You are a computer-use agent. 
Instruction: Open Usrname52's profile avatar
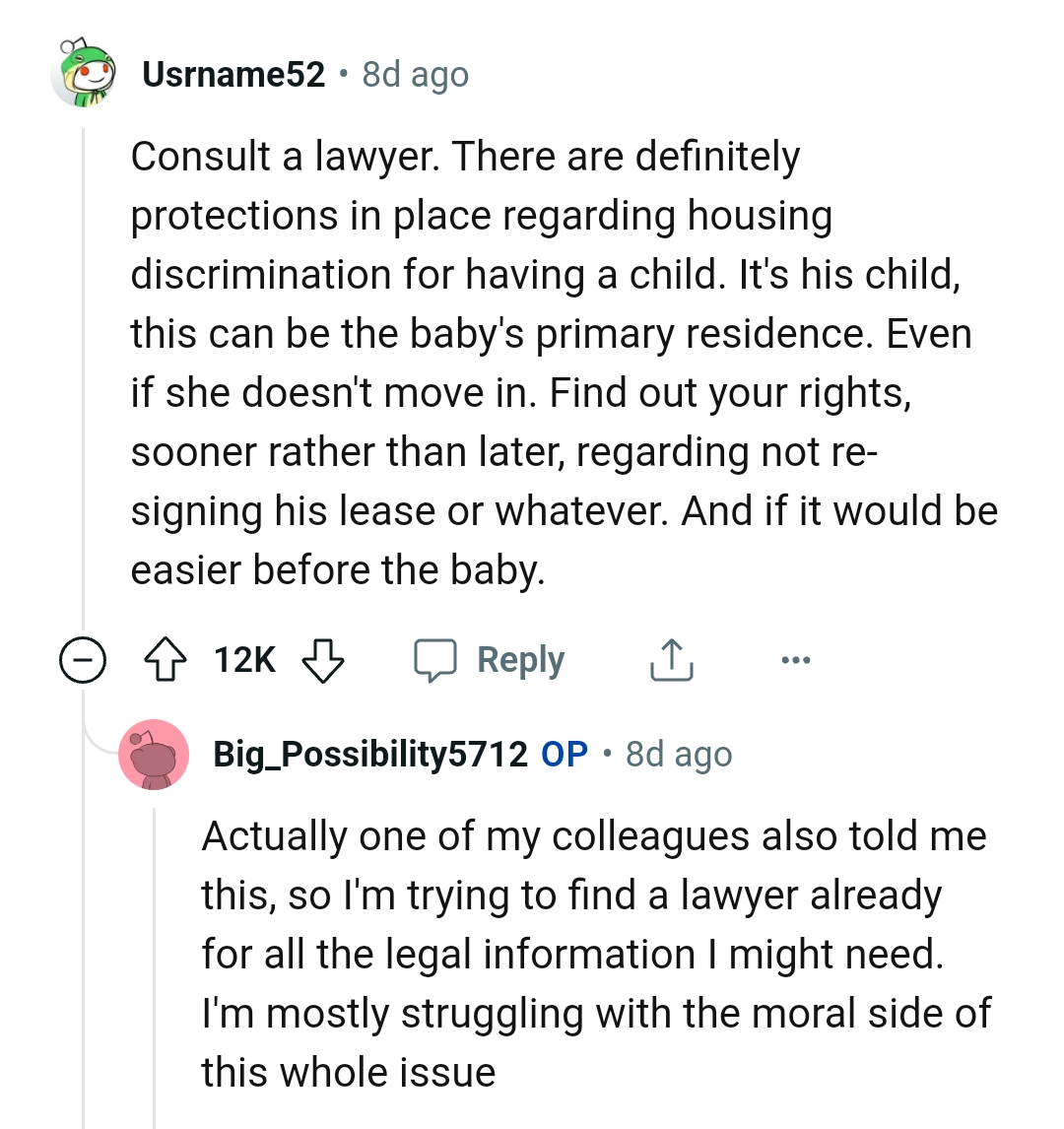pyautogui.click(x=84, y=74)
